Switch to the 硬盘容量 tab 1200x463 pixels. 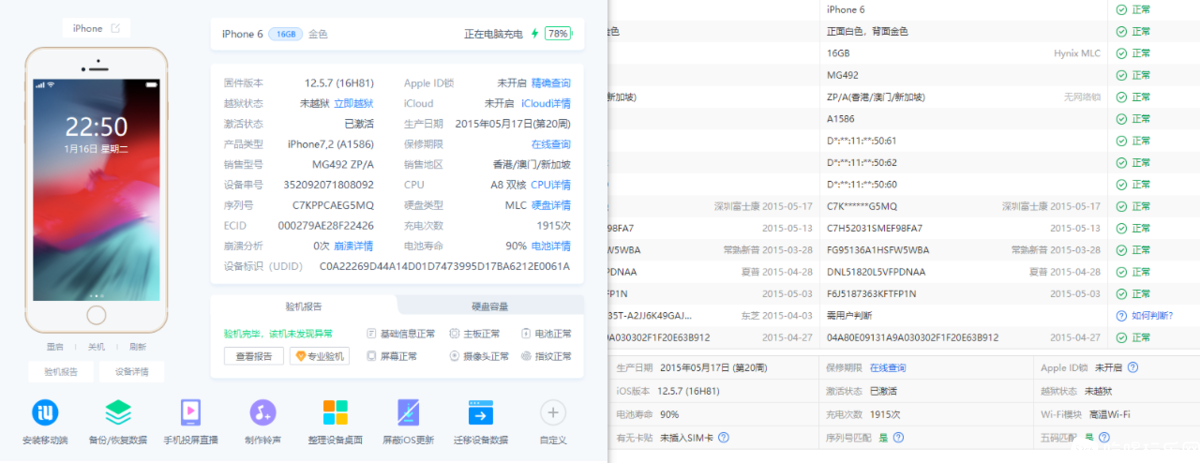point(490,306)
